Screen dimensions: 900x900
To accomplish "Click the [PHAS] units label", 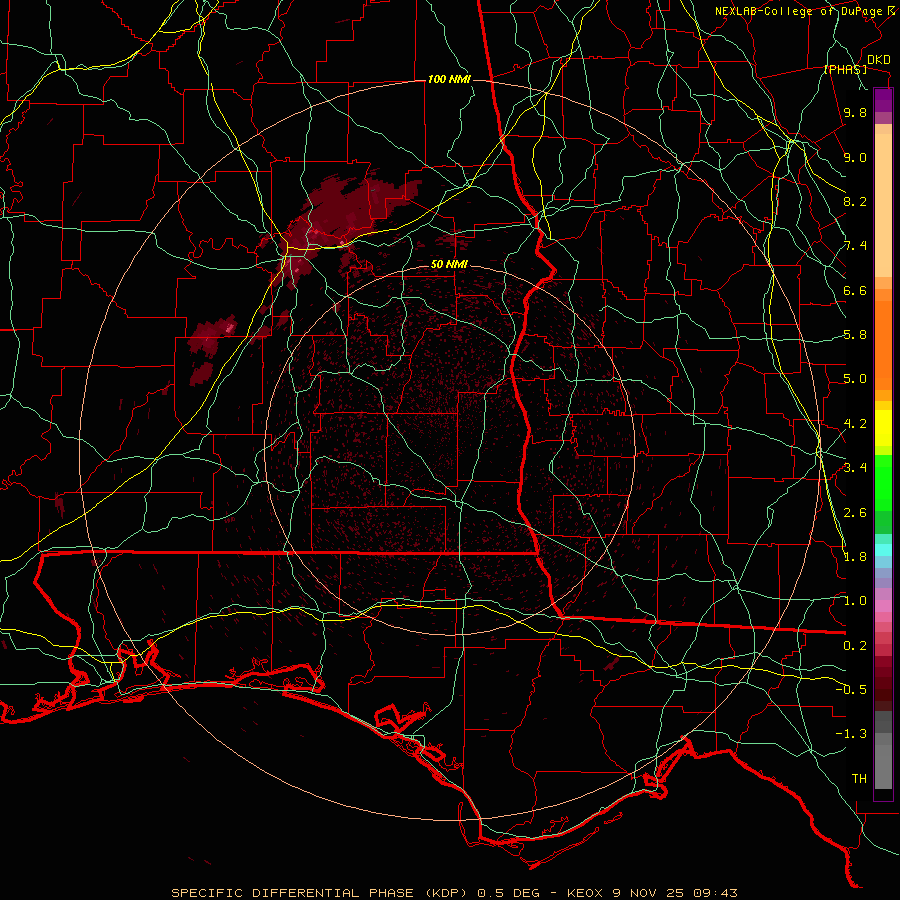I will [845, 70].
